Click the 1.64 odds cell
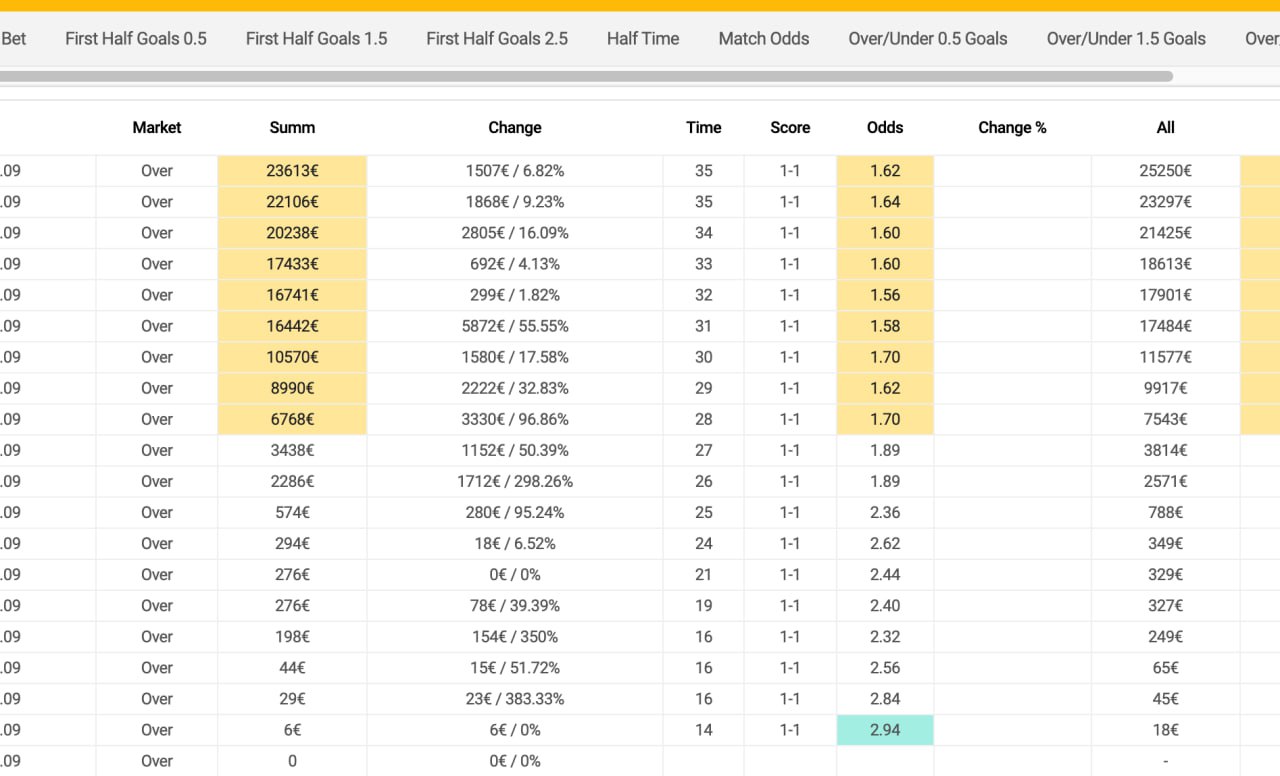This screenshot has width=1280, height=776. click(885, 202)
